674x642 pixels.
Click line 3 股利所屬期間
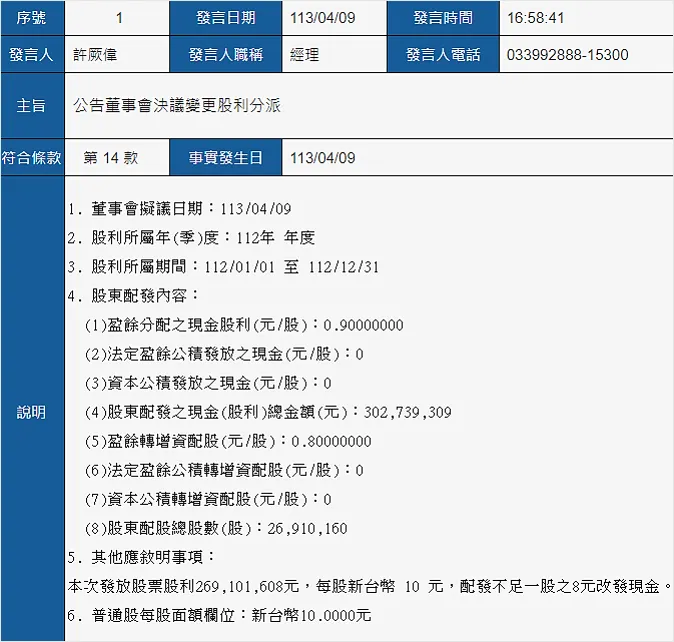pos(223,267)
